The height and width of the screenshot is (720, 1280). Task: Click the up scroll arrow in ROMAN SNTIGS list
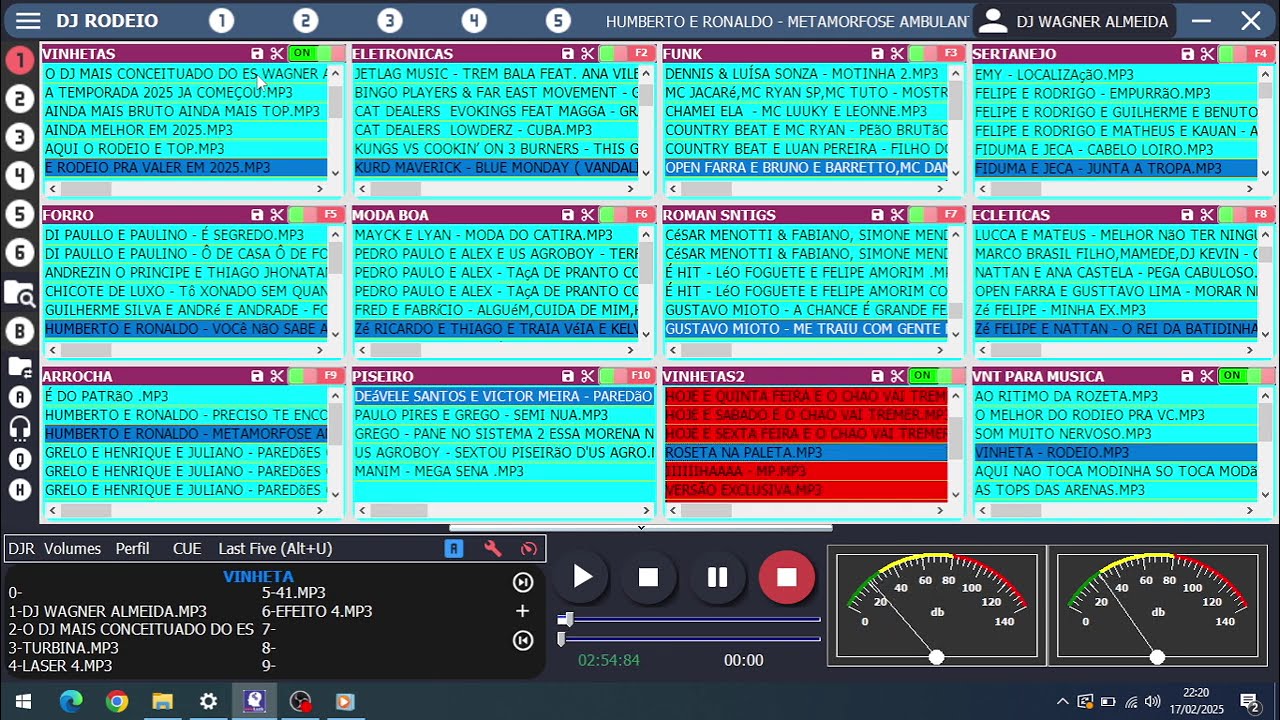[x=955, y=234]
